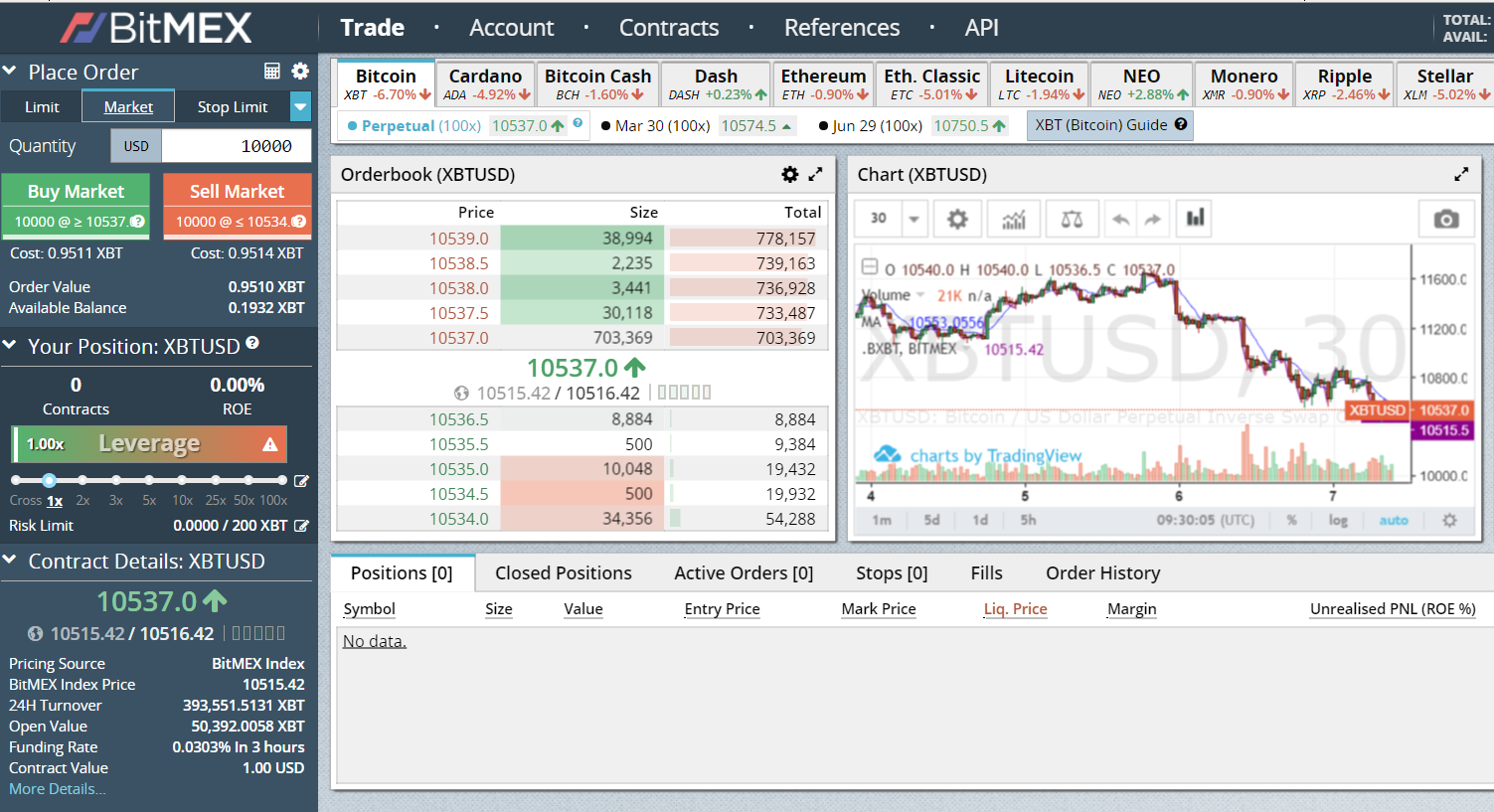The width and height of the screenshot is (1494, 812).
Task: Open More Details link
Action: click(57, 789)
